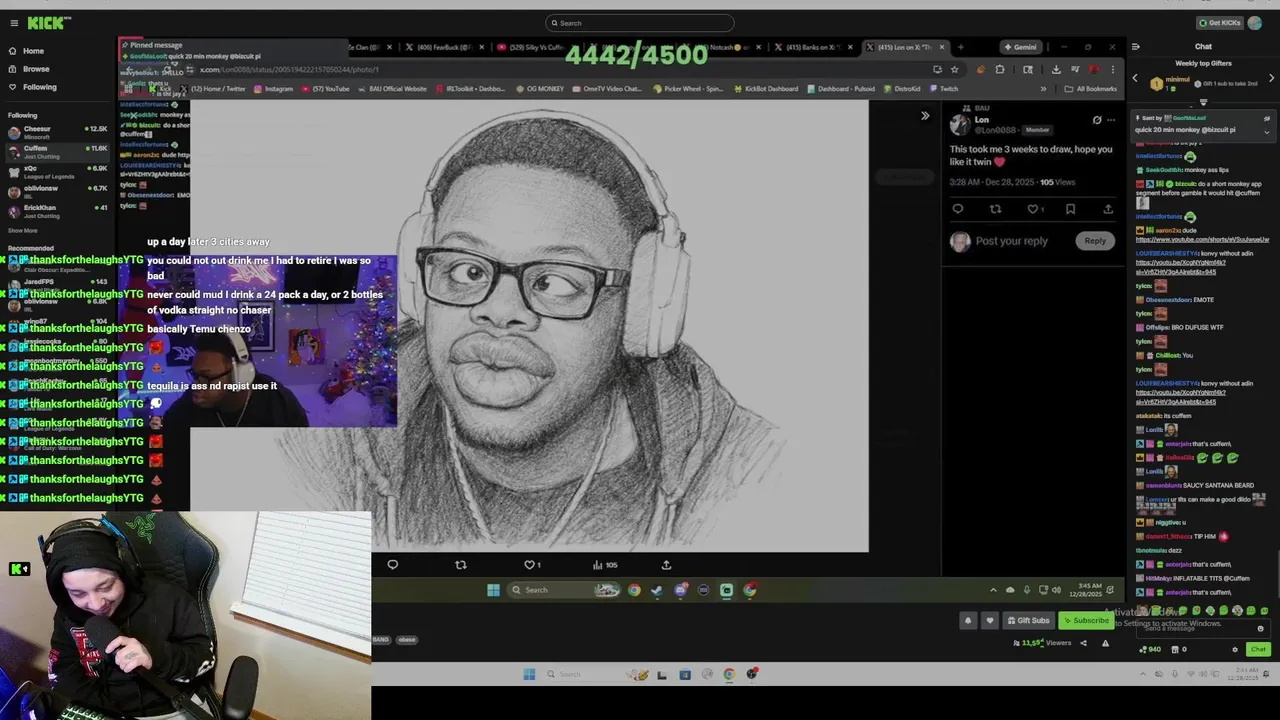Click the BANG stream tag
Viewport: 1280px width, 720px height.
coord(381,639)
